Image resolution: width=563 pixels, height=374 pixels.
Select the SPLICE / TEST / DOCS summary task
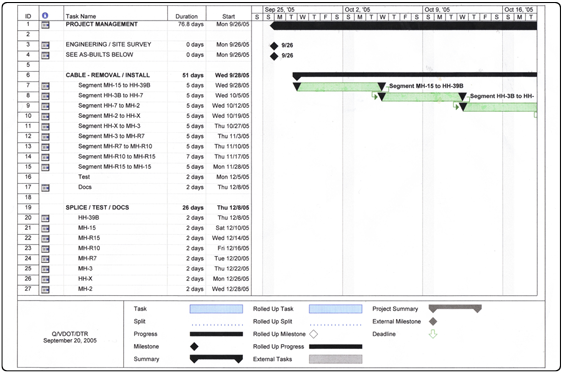97,207
